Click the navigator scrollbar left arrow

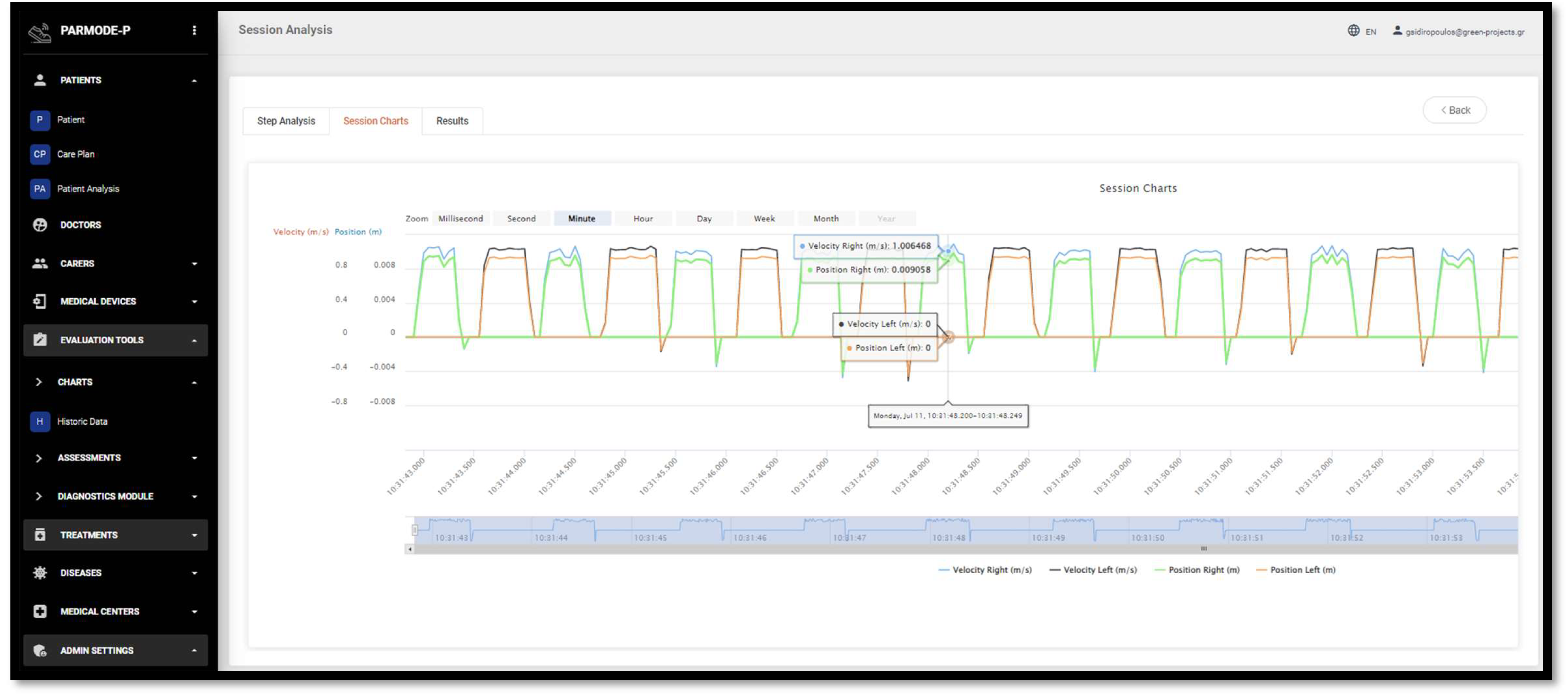[410, 550]
